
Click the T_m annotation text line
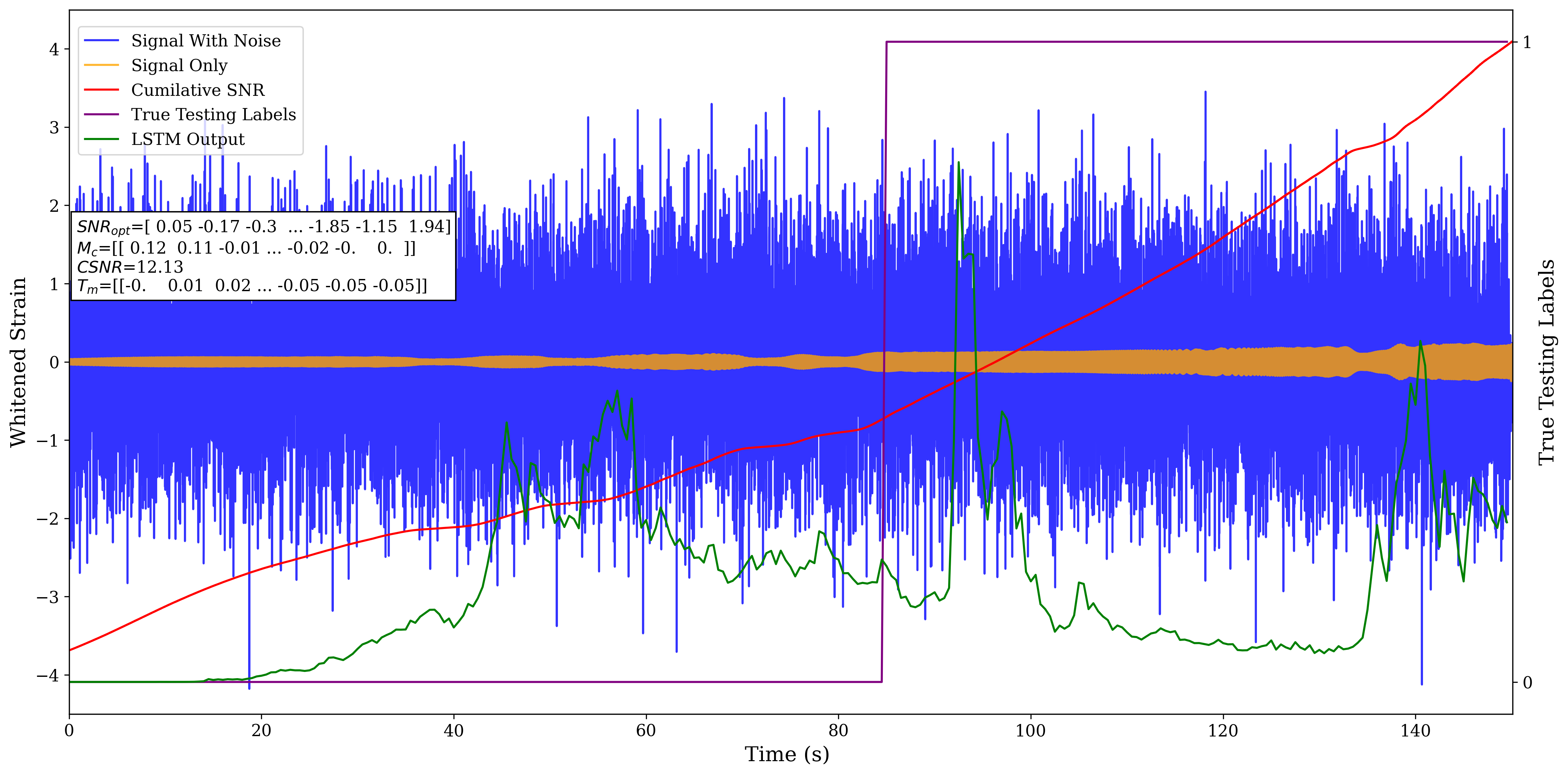click(251, 286)
